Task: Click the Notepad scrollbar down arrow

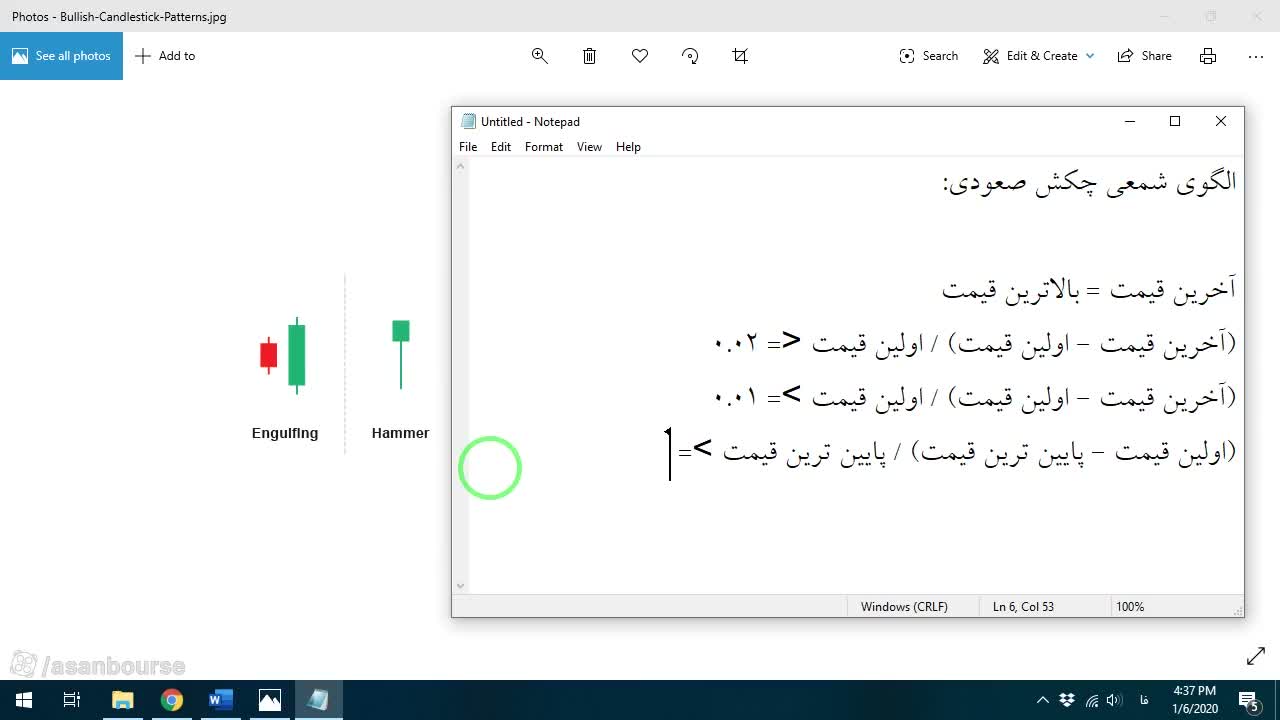Action: pyautogui.click(x=460, y=586)
